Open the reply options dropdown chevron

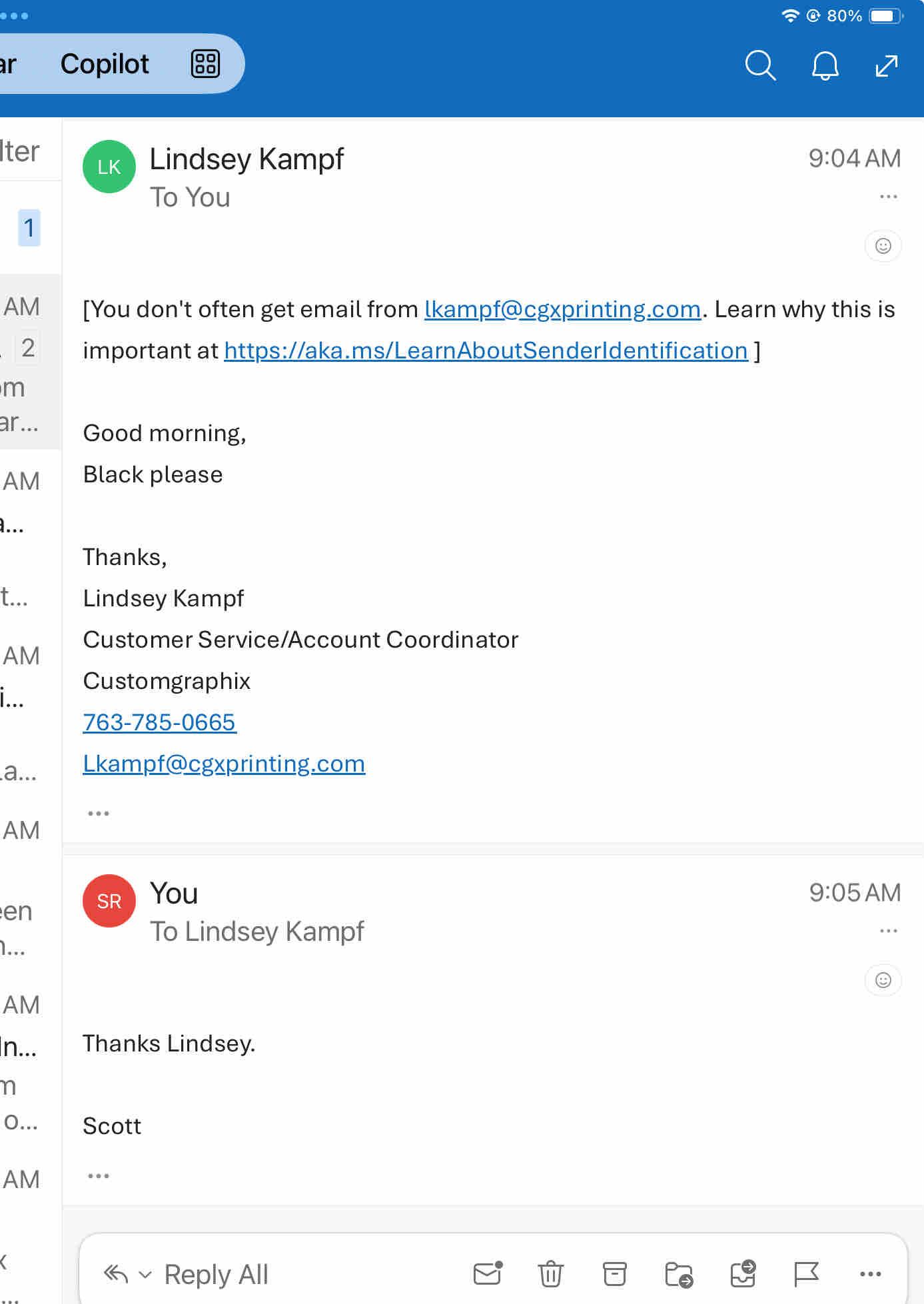click(145, 1275)
